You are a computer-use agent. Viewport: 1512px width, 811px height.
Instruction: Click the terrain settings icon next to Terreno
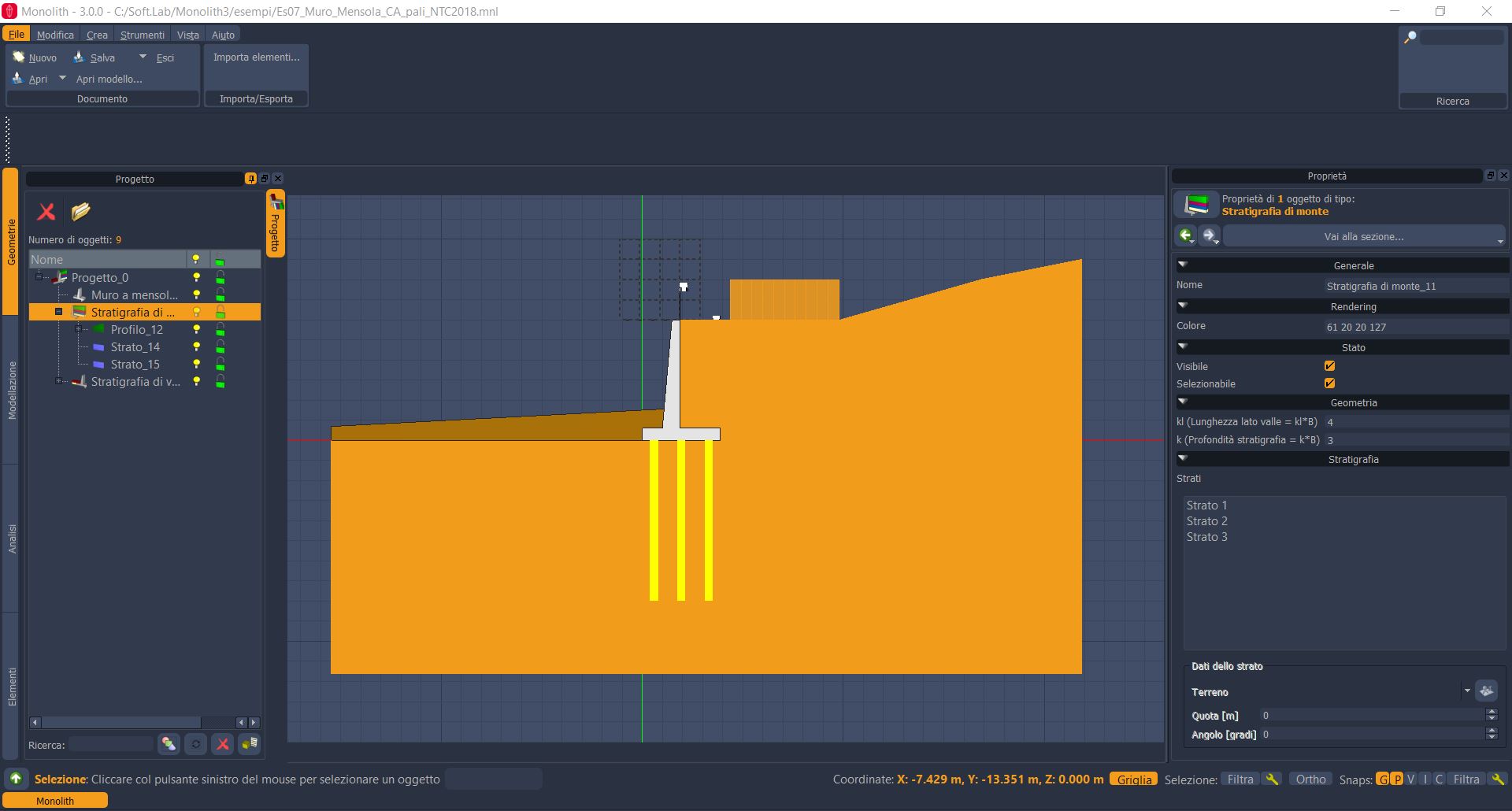1486,691
